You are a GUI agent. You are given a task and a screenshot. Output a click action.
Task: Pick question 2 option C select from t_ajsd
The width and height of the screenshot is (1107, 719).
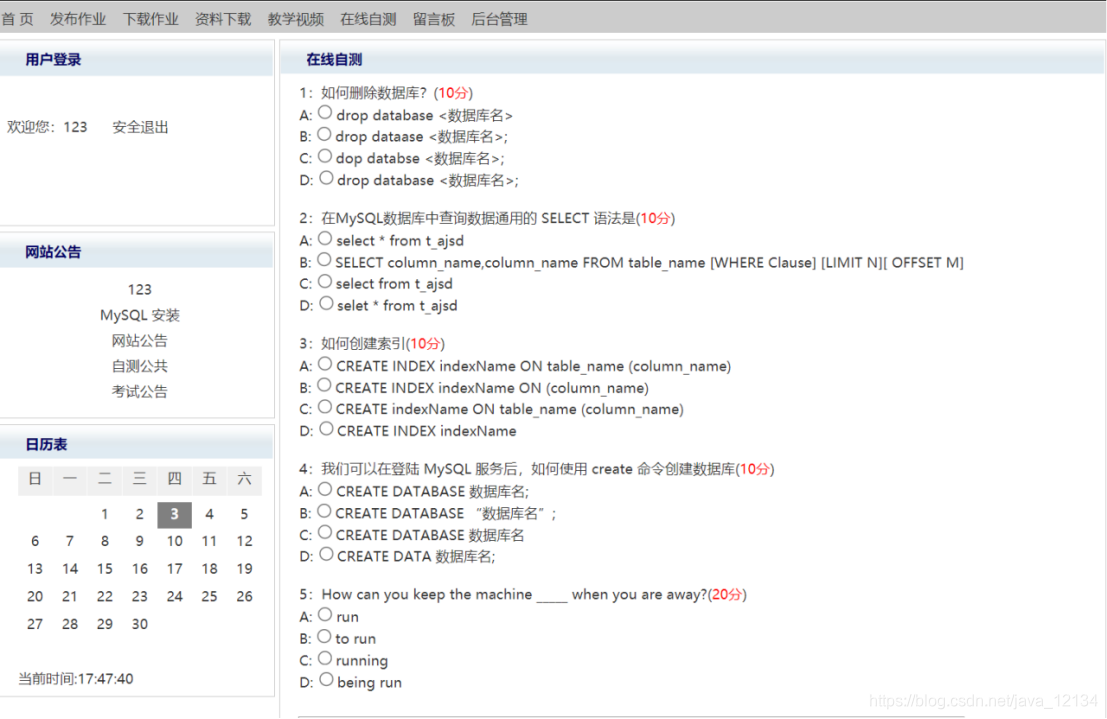click(325, 281)
